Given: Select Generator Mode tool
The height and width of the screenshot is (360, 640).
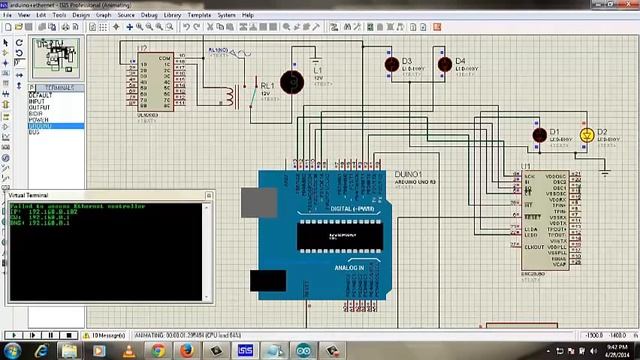Looking at the screenshot, I should coord(6,158).
